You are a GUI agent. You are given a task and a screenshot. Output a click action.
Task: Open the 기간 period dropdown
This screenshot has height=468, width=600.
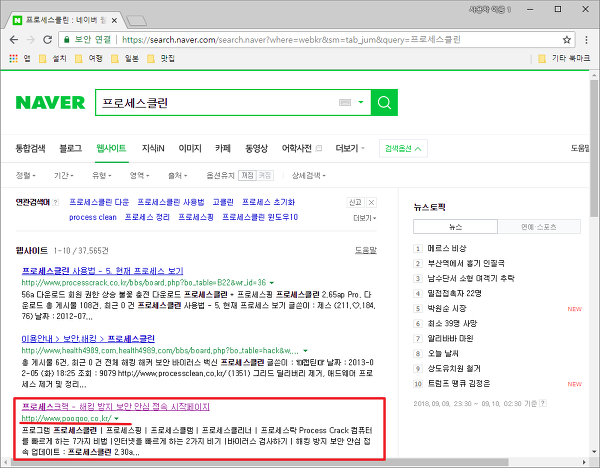coord(64,175)
